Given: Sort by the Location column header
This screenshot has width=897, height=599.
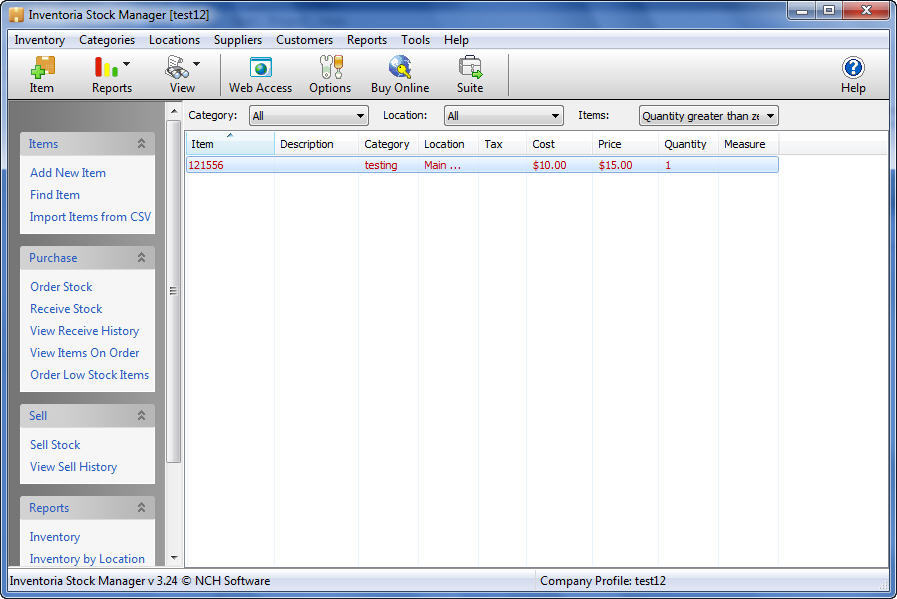Looking at the screenshot, I should [448, 144].
